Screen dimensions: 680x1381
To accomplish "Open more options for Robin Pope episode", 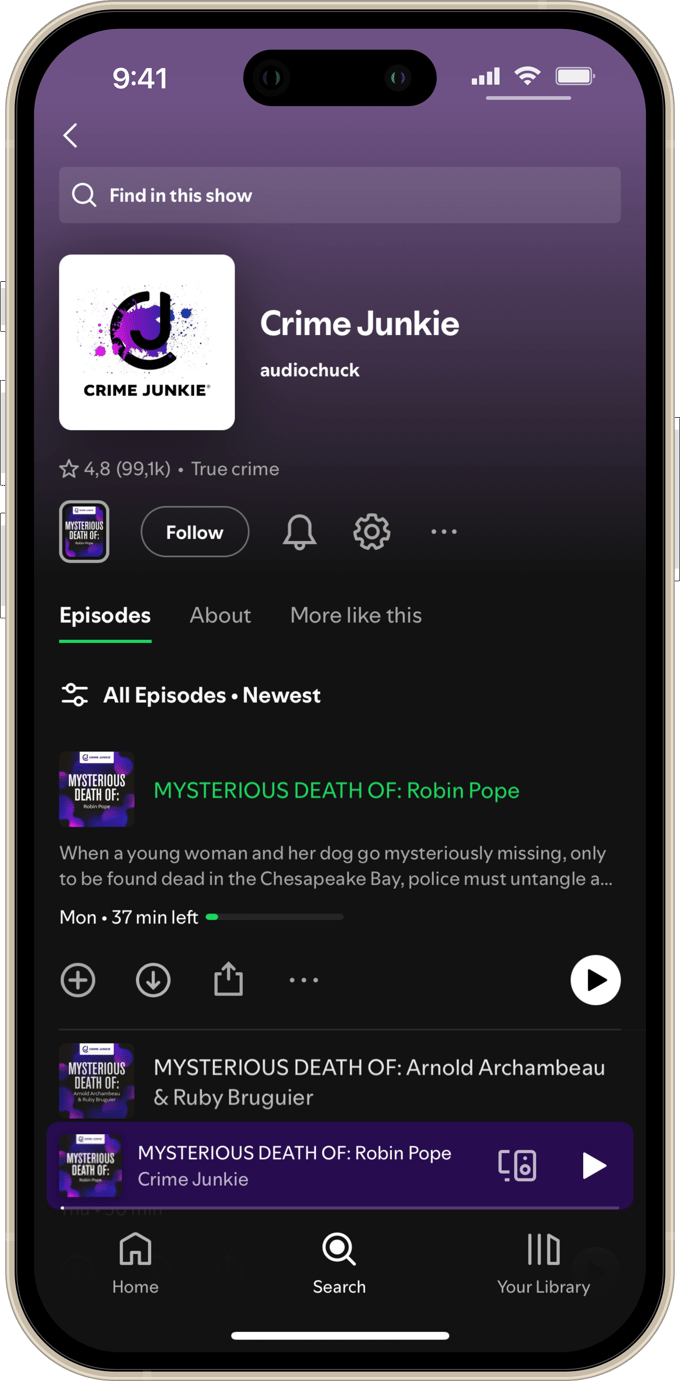I will click(x=304, y=980).
